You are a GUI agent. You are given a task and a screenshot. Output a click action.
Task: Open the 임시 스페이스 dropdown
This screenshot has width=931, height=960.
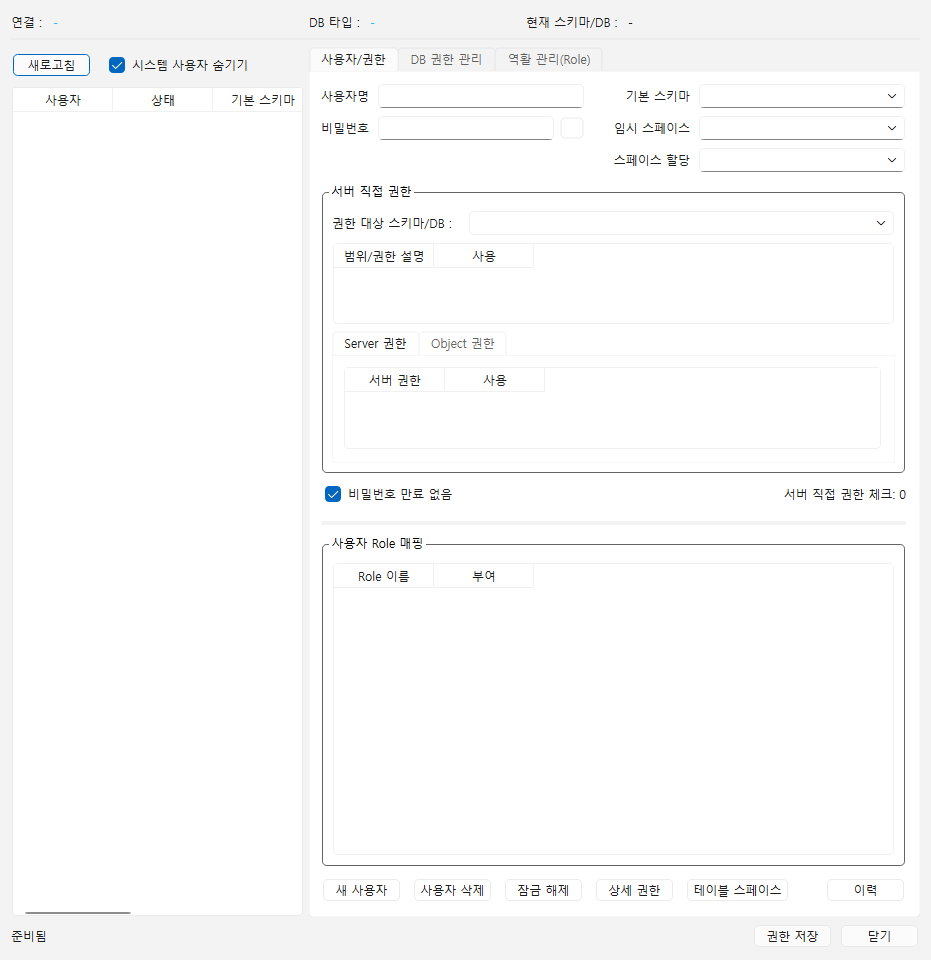click(x=802, y=128)
